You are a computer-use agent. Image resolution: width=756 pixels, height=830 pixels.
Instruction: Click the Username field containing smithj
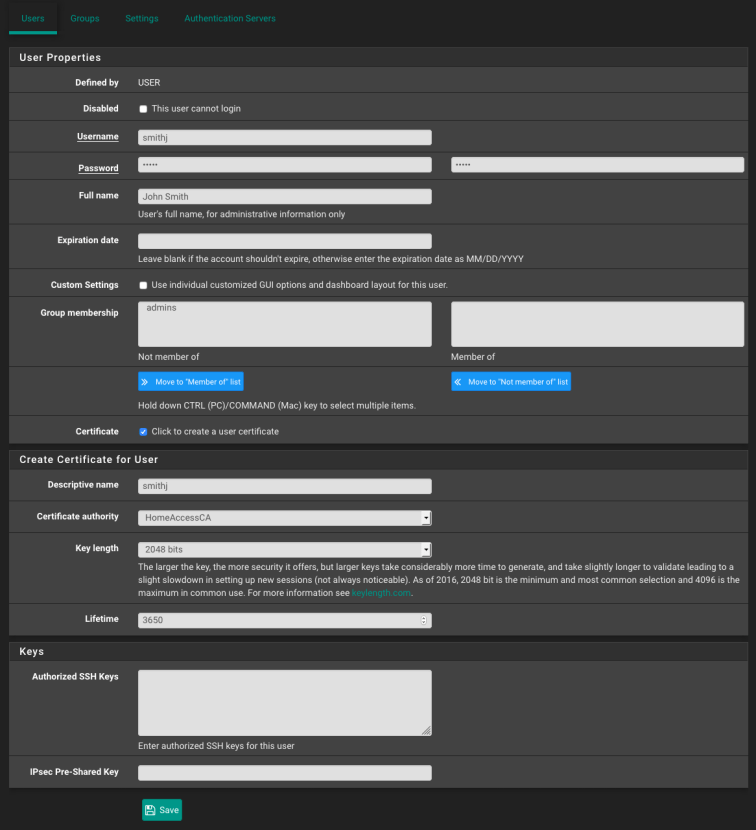[x=285, y=138]
